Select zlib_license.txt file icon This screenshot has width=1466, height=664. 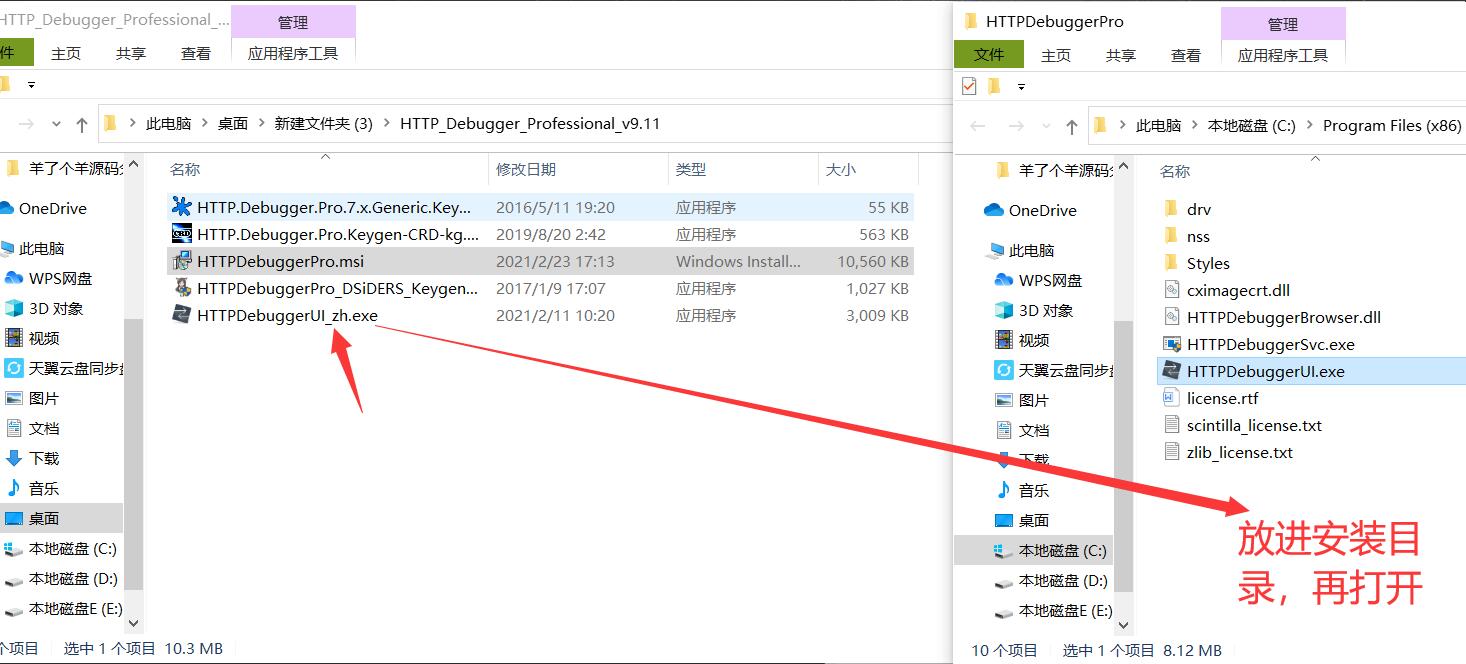pyautogui.click(x=1172, y=452)
